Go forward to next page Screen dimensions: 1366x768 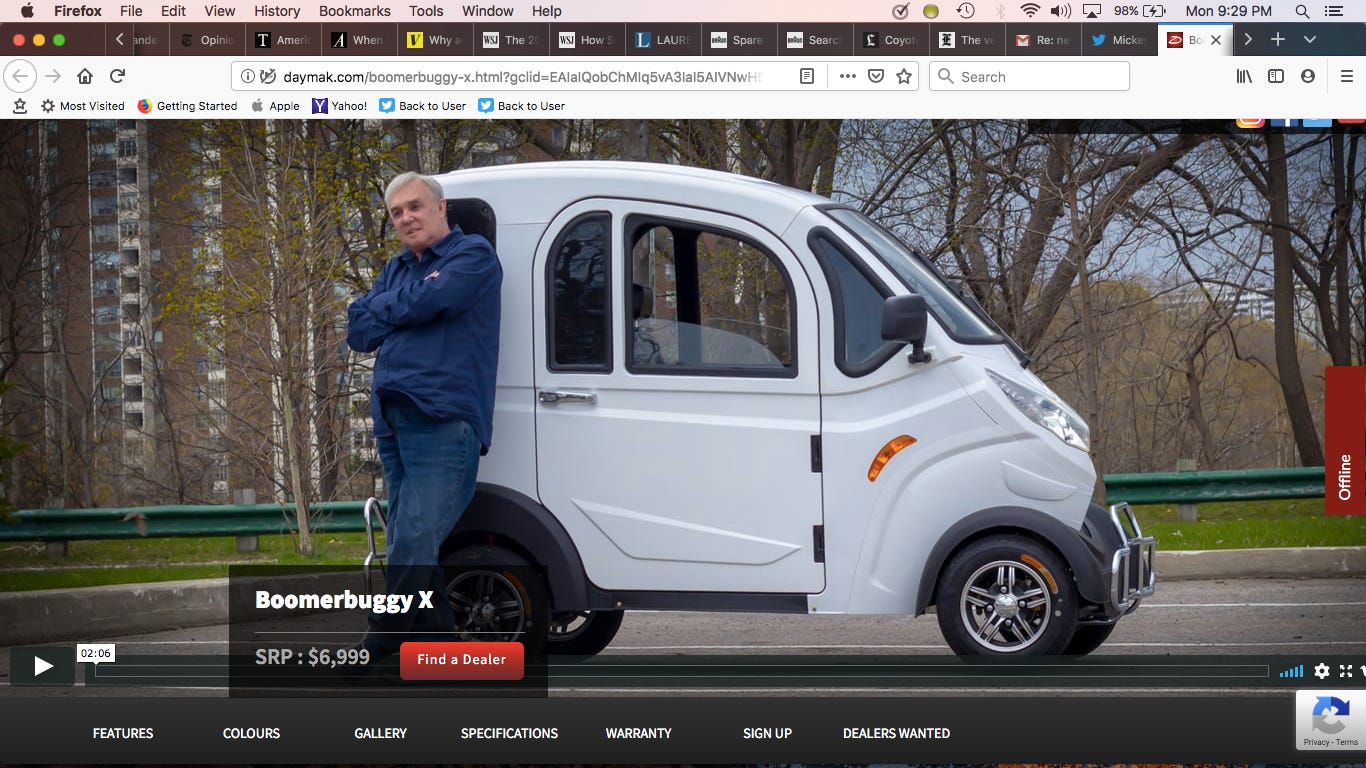pyautogui.click(x=53, y=76)
